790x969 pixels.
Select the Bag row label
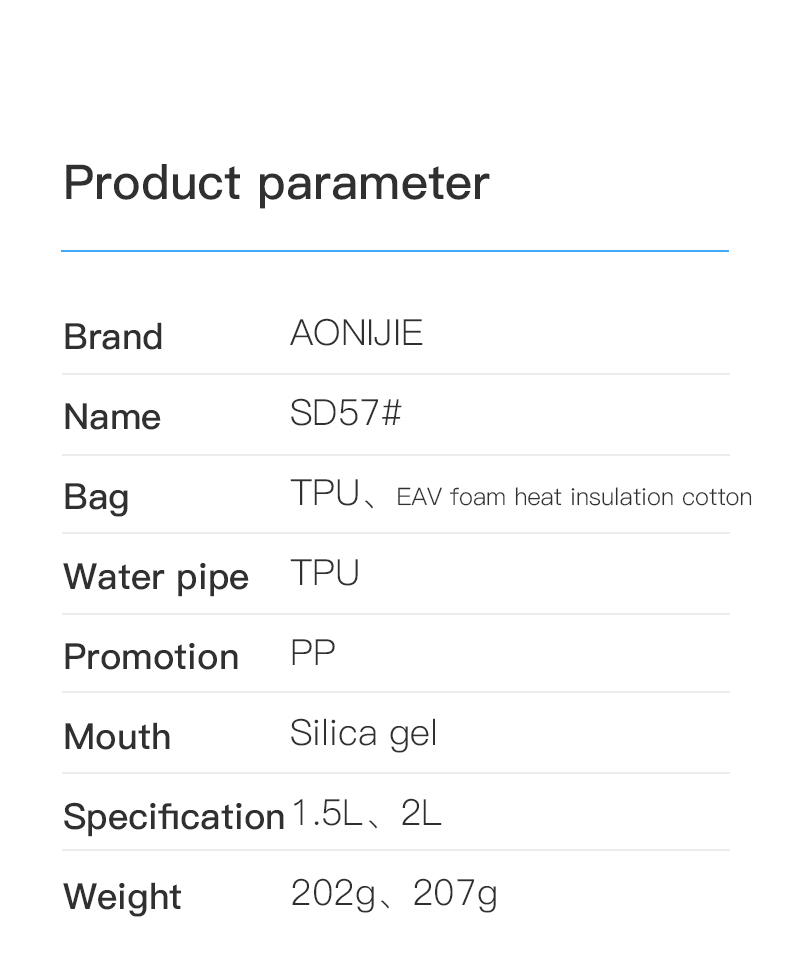point(96,497)
